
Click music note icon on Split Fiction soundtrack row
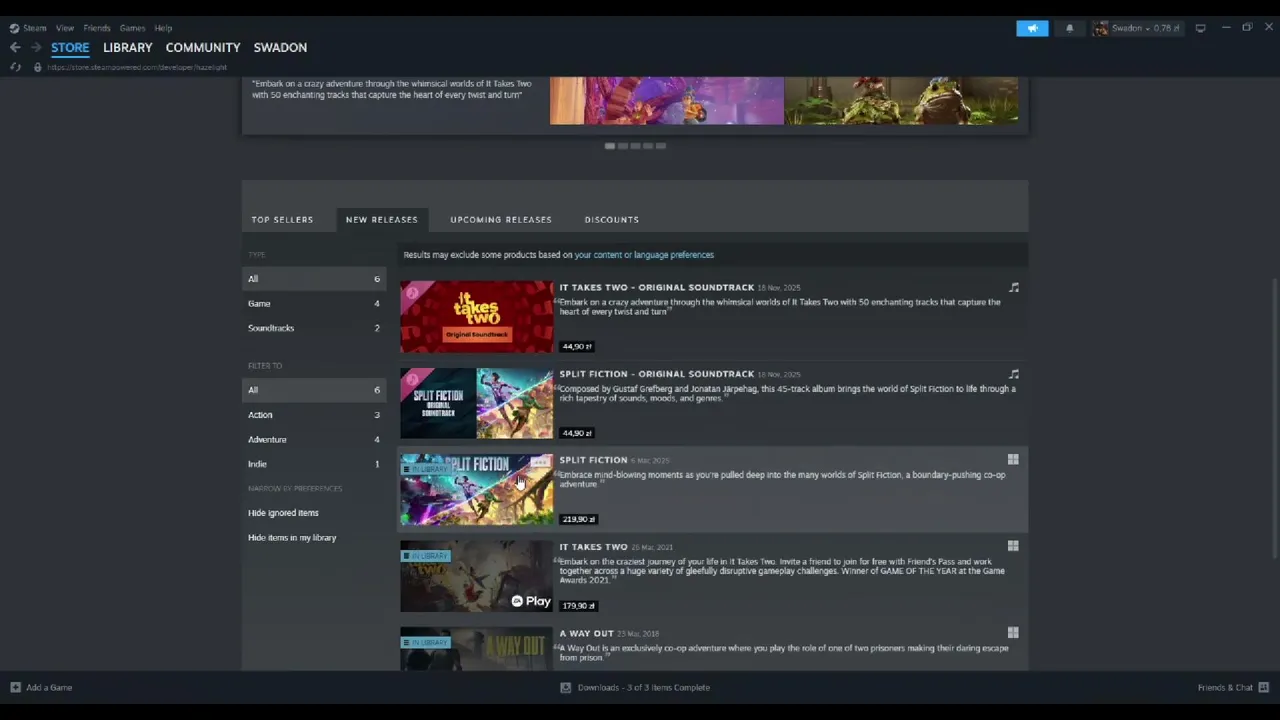pos(1013,374)
